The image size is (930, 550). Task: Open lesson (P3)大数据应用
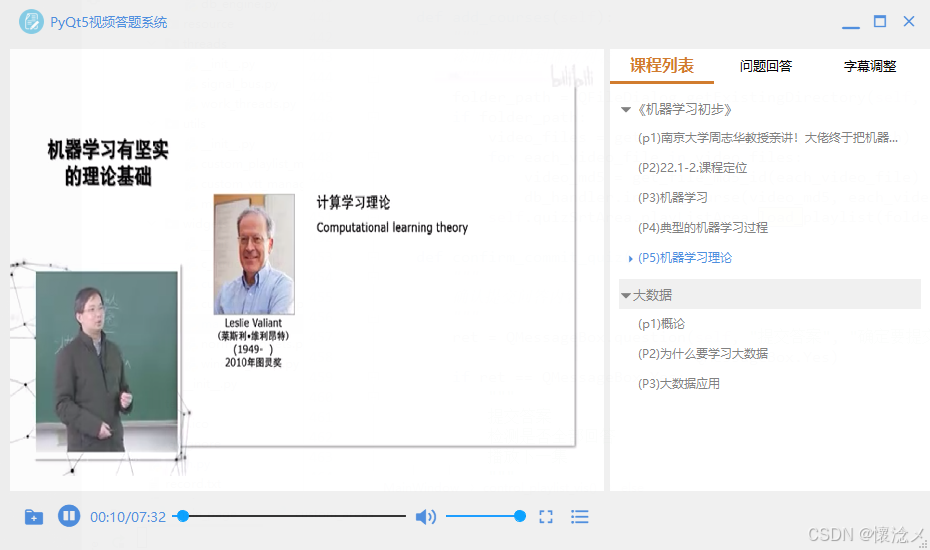pyautogui.click(x=679, y=384)
